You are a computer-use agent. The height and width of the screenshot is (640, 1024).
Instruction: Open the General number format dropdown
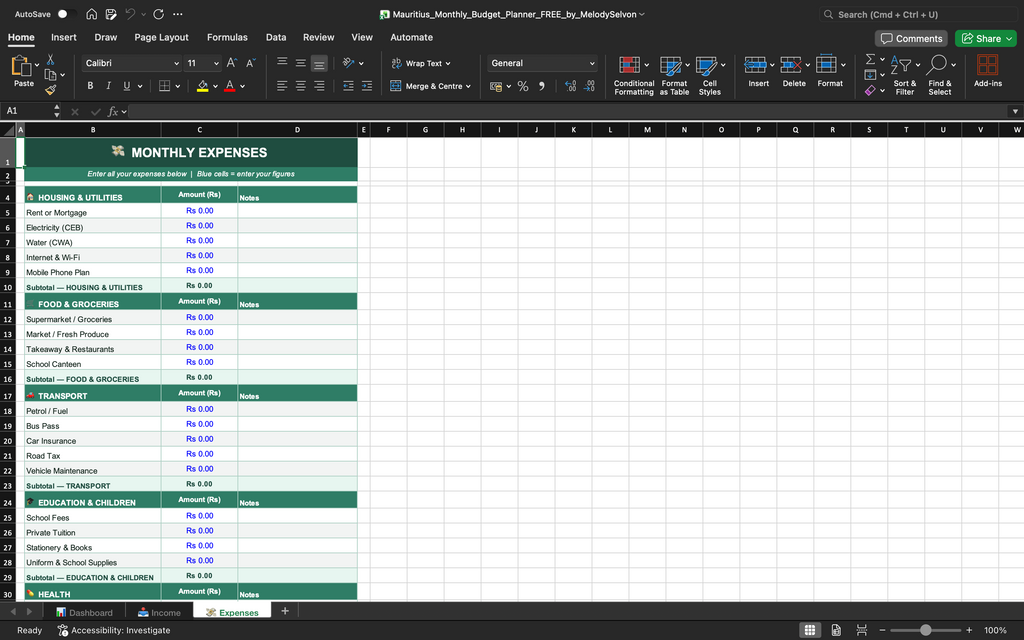(x=542, y=63)
